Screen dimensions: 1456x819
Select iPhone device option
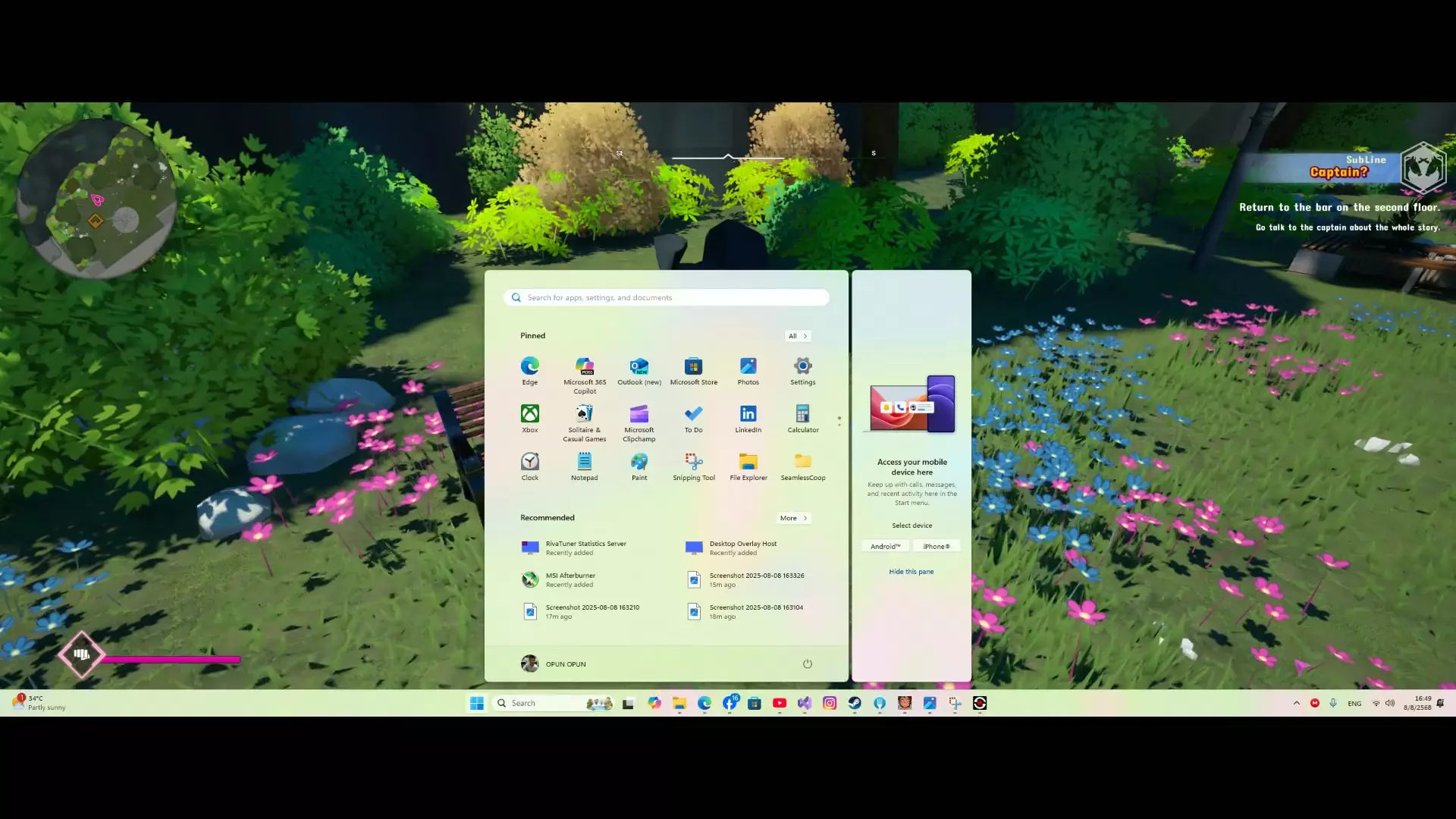(x=936, y=546)
